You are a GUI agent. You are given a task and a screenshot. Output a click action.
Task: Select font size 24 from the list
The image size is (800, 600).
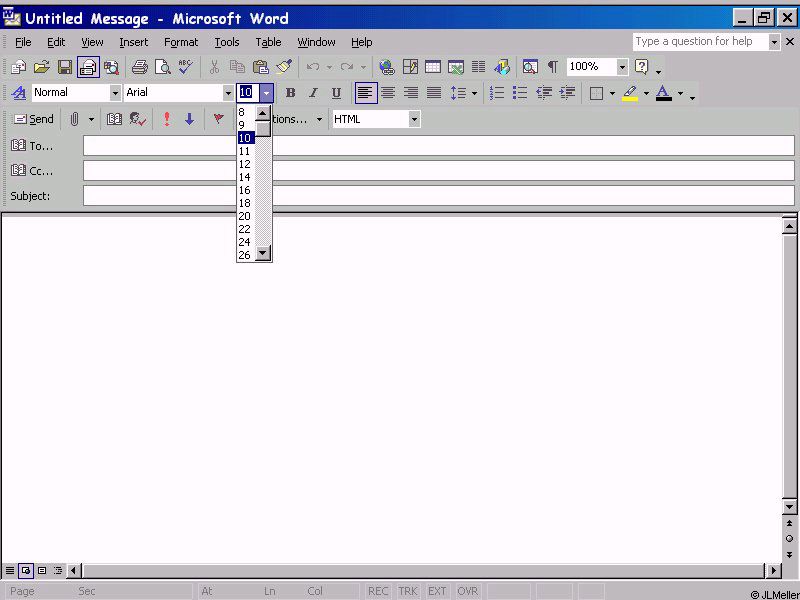[245, 242]
